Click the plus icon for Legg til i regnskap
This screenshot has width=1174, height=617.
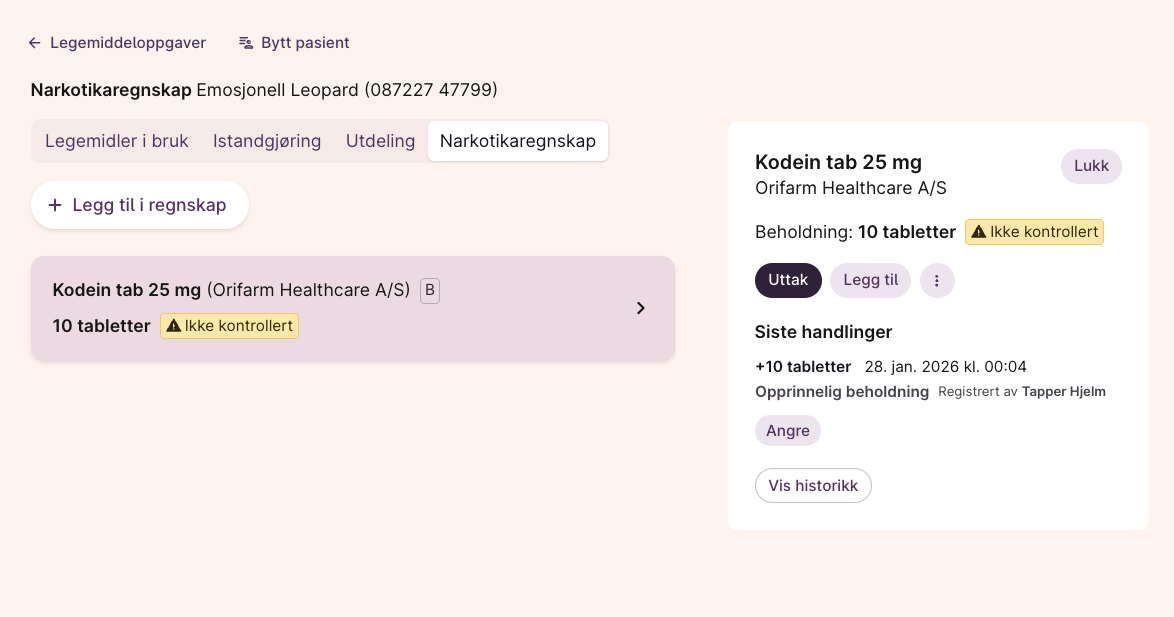[55, 205]
